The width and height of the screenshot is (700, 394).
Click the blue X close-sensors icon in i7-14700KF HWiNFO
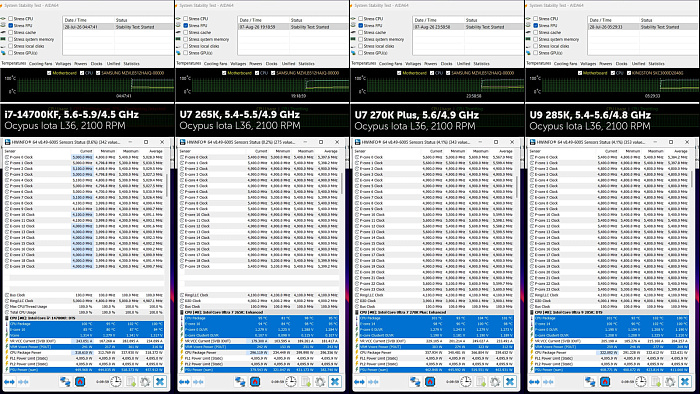pyautogui.click(x=160, y=382)
